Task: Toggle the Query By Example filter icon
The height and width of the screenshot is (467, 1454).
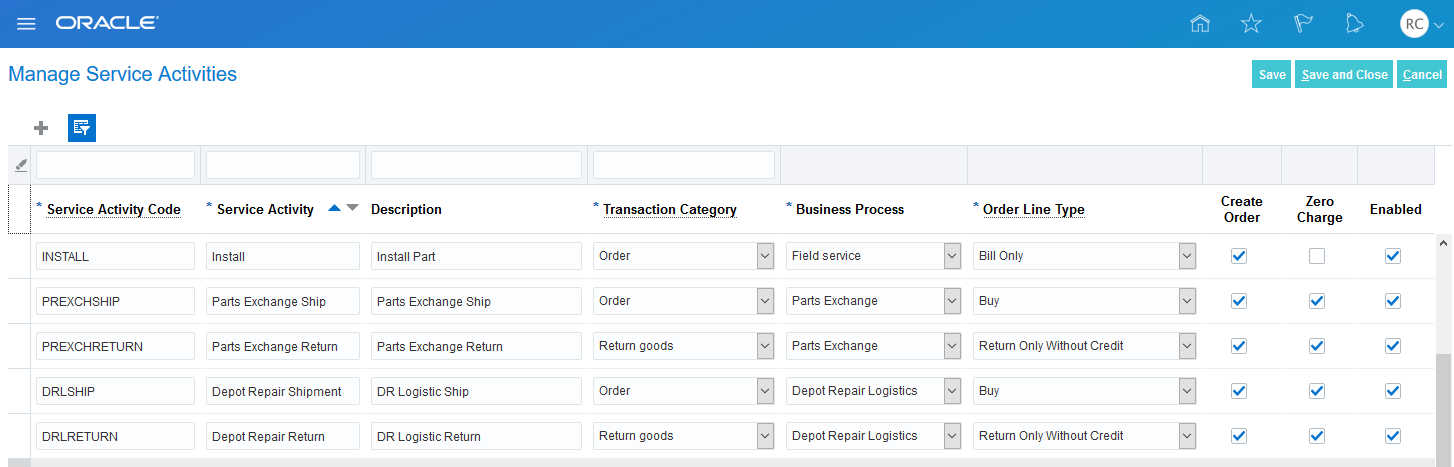Action: [82, 127]
